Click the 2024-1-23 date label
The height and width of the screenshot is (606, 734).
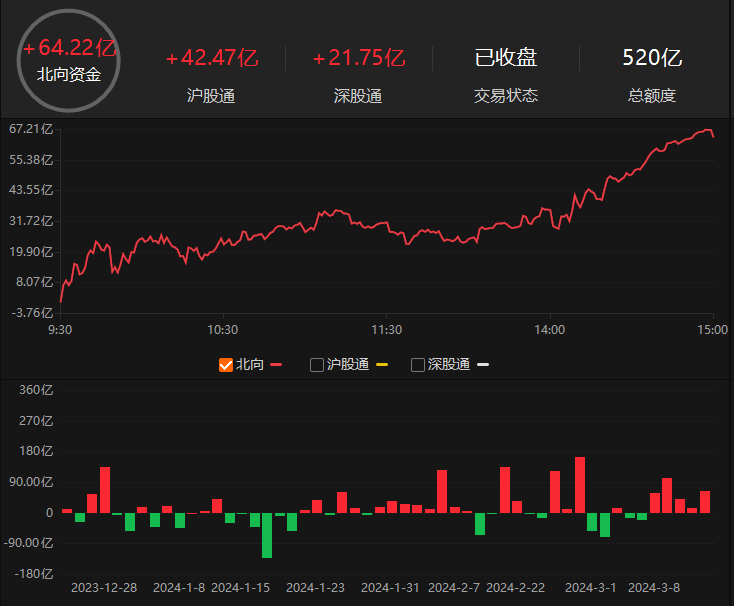click(x=316, y=588)
